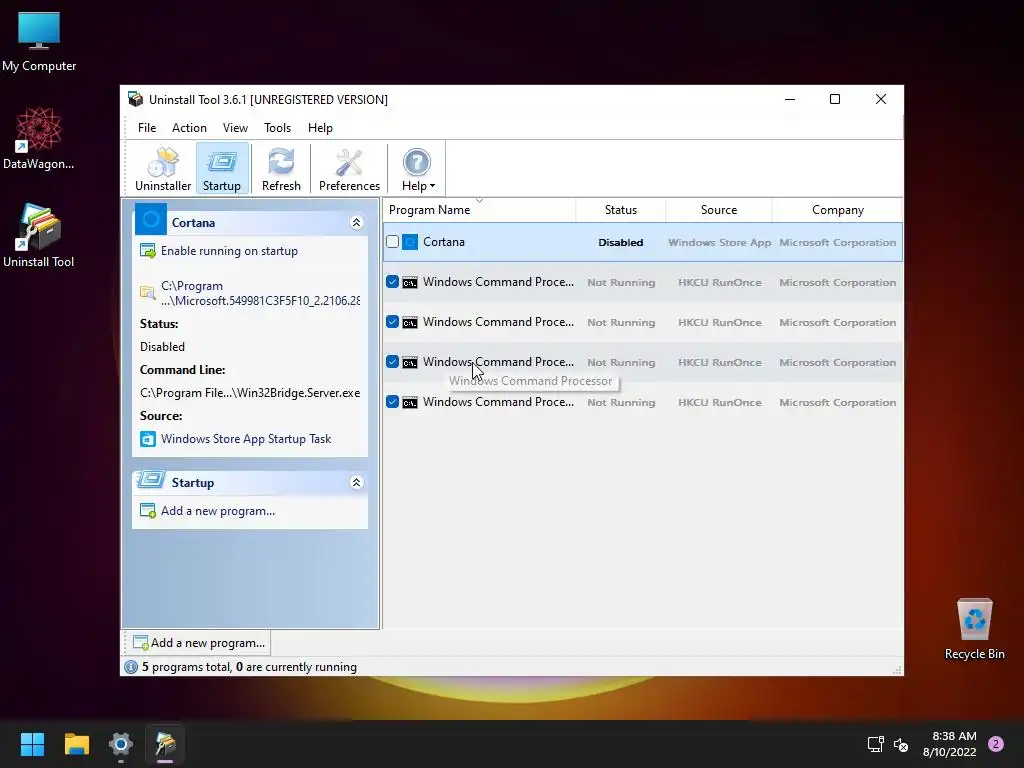
Task: Open the Tools menu
Action: pos(278,128)
